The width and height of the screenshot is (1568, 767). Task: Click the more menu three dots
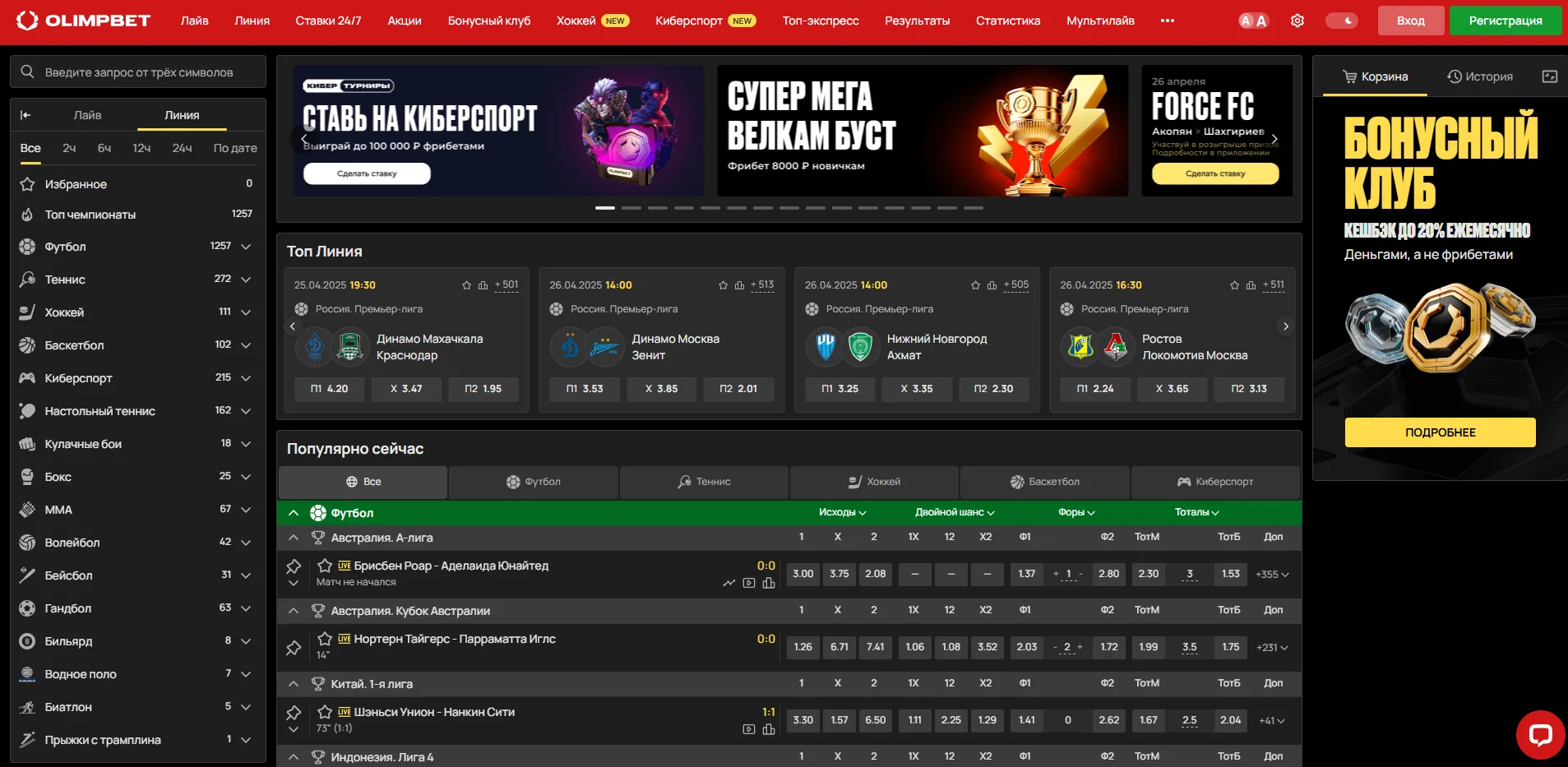coord(1168,21)
